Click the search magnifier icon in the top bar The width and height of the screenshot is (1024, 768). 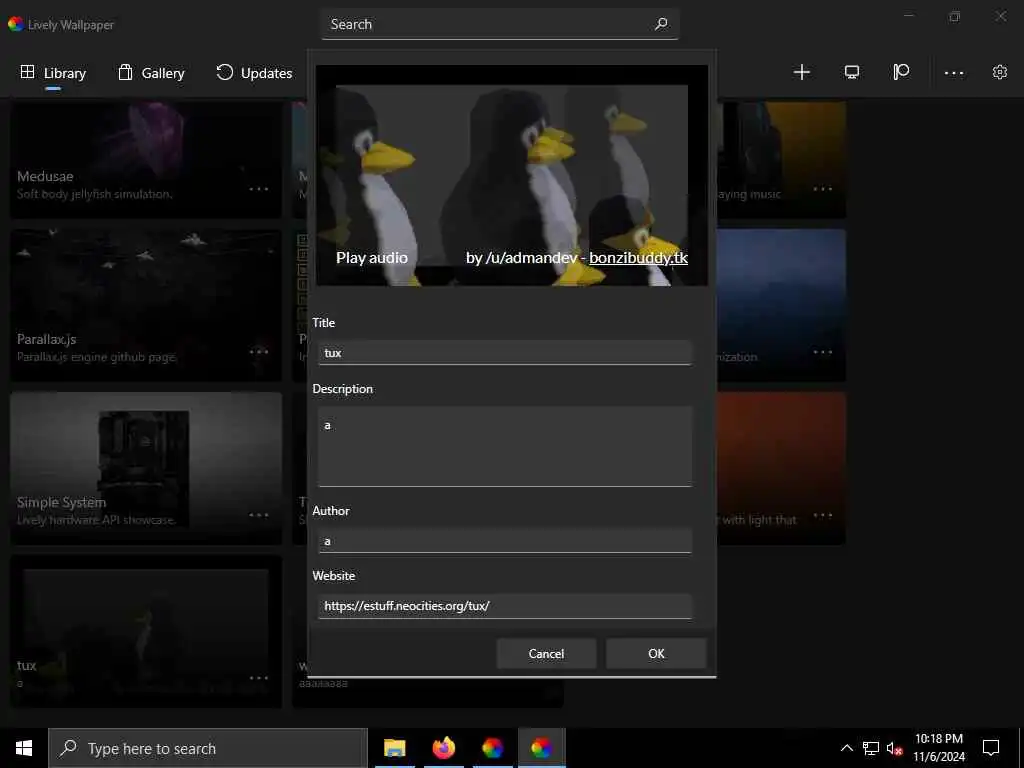pos(661,24)
